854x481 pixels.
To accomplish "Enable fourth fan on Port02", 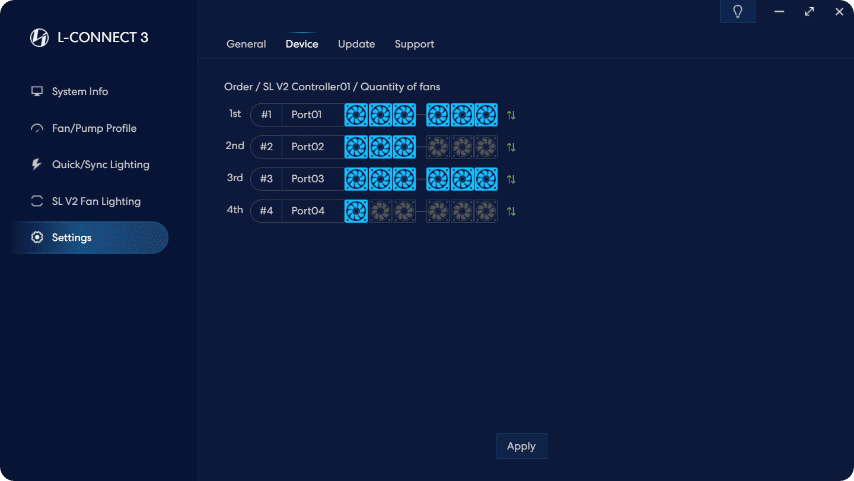I will (438, 147).
